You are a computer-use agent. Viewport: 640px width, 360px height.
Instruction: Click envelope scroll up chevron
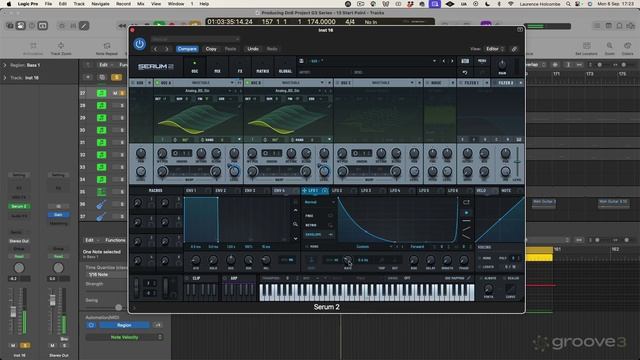tap(296, 210)
